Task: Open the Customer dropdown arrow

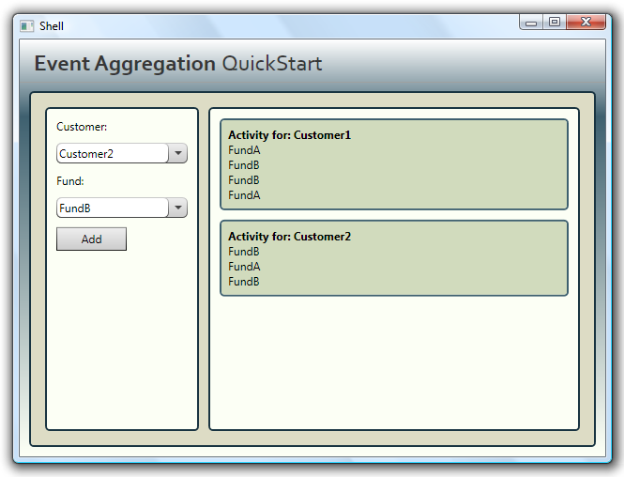Action: tap(178, 154)
